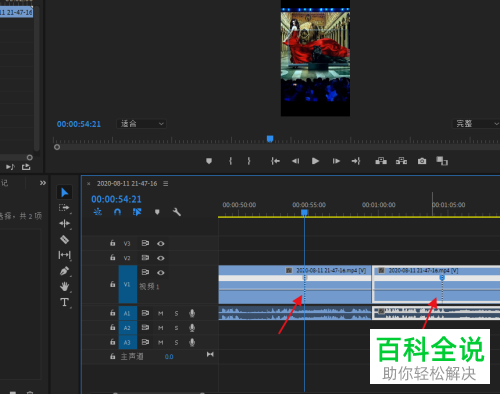Select the 2020-08-11 21-47-16 sequence tab
500x394 pixels.
[x=127, y=184]
